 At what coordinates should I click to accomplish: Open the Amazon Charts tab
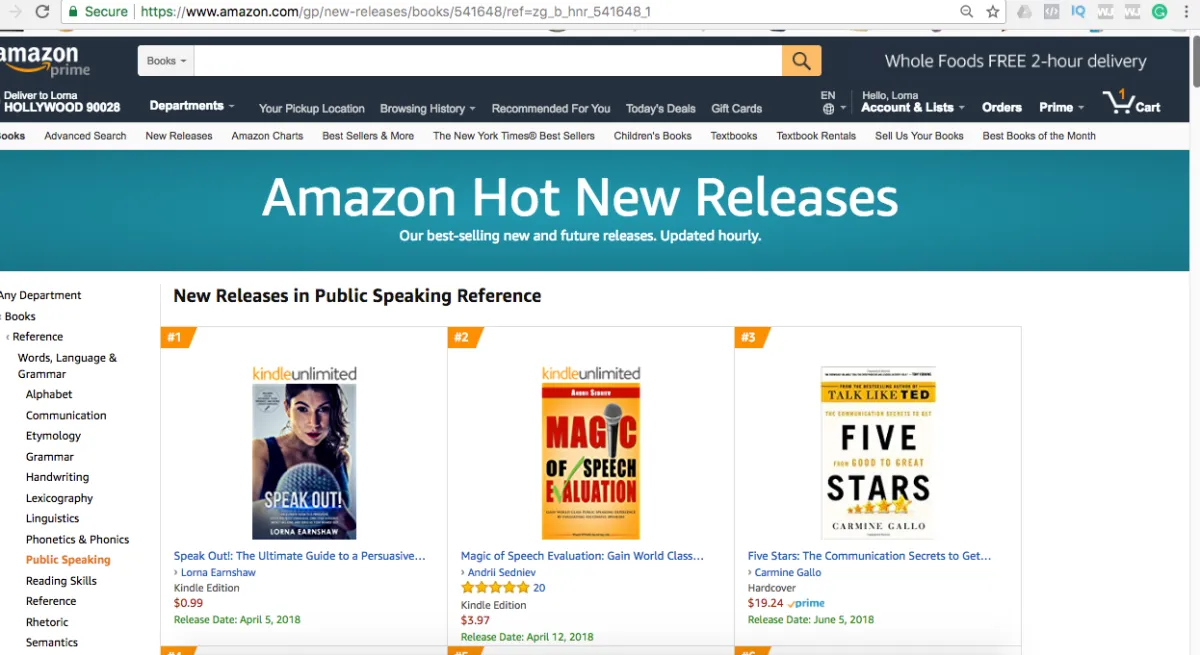point(267,136)
